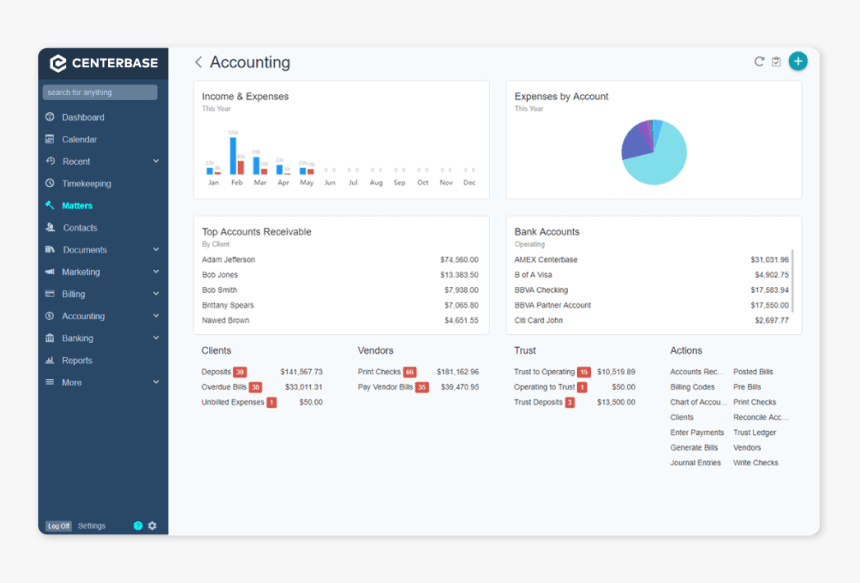Click Enter Payments action
This screenshot has height=583, width=860.
[x=697, y=433]
